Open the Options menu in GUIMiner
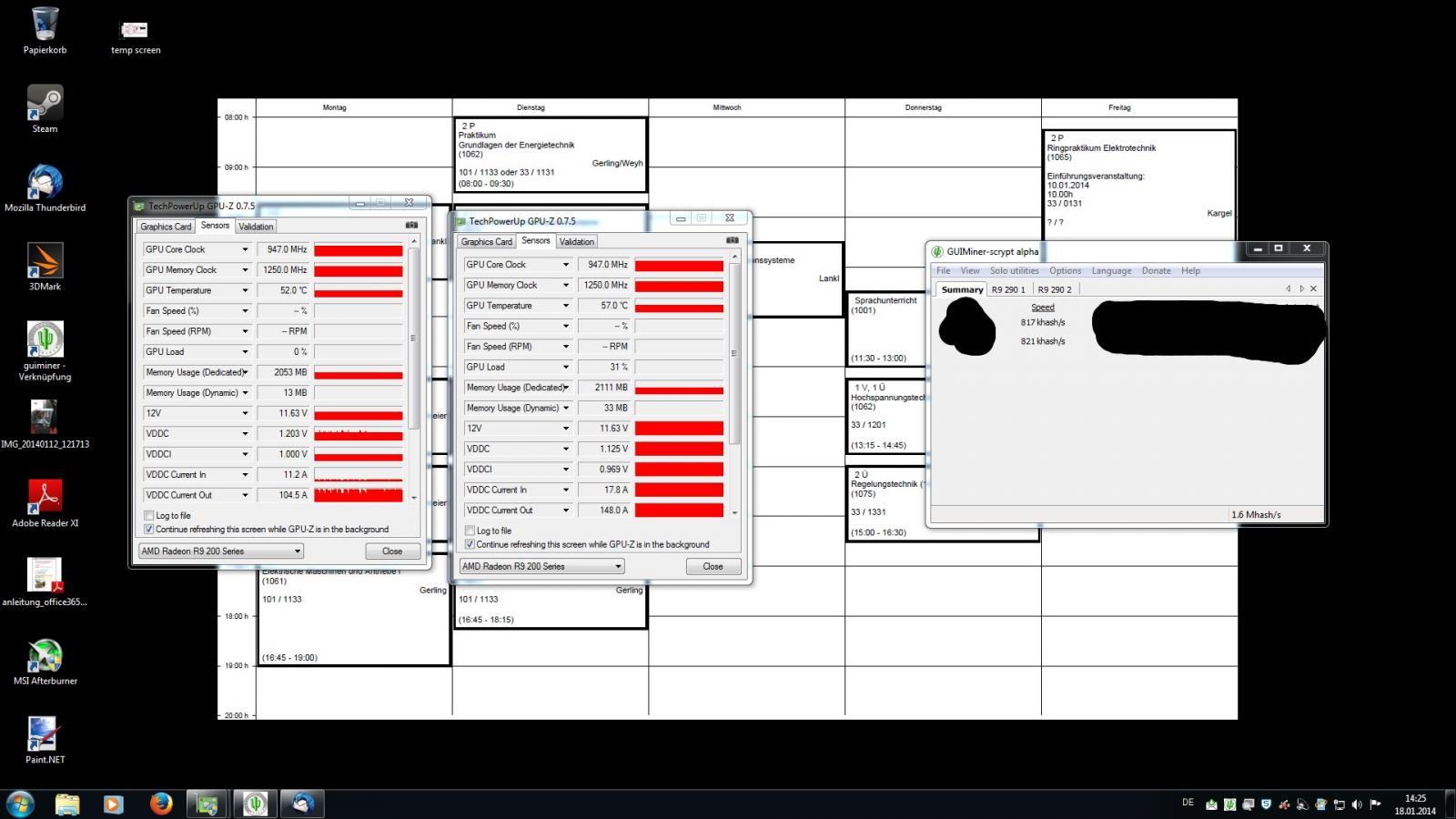This screenshot has width=1456, height=819. [1065, 270]
